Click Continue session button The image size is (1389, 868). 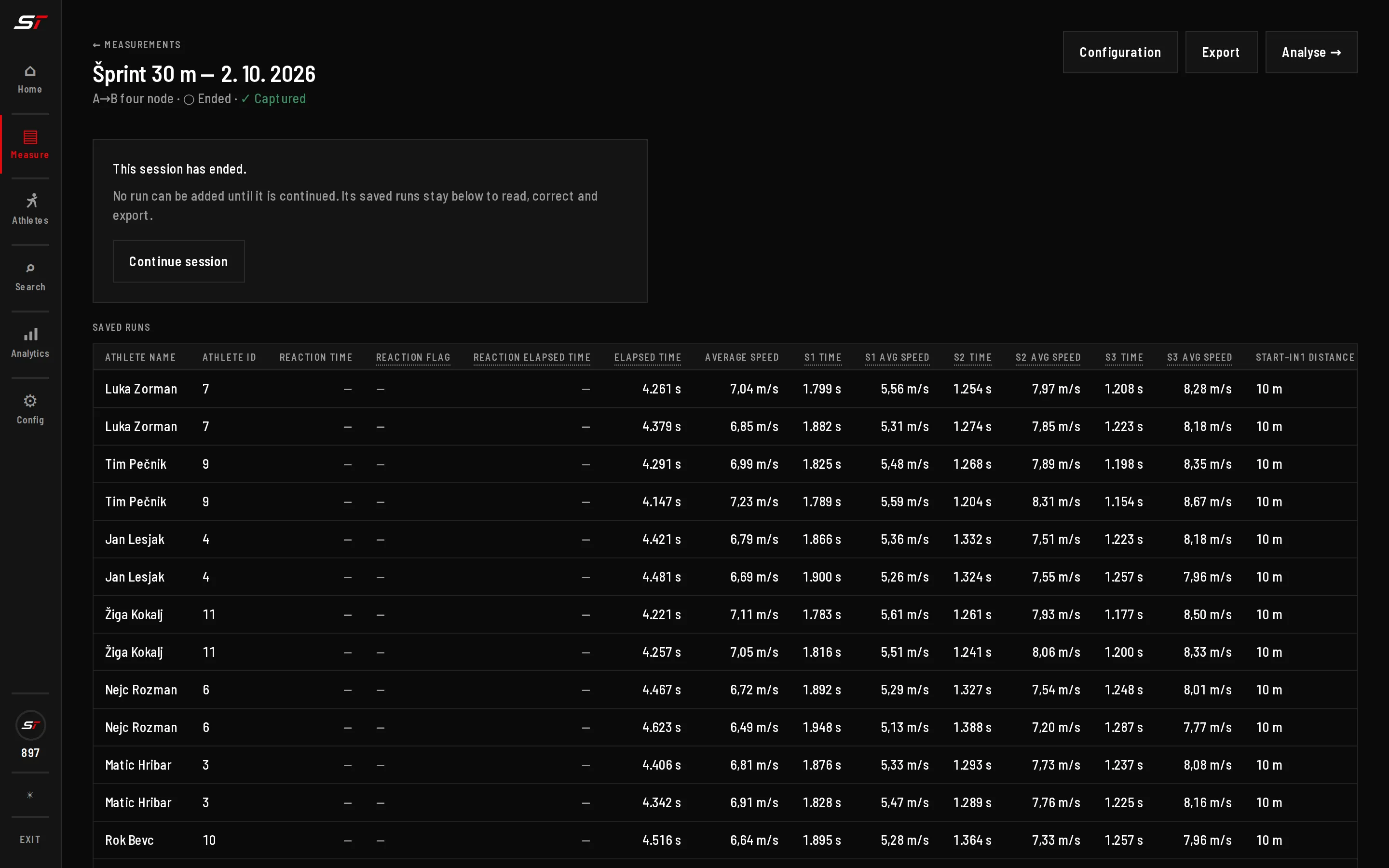[178, 262]
